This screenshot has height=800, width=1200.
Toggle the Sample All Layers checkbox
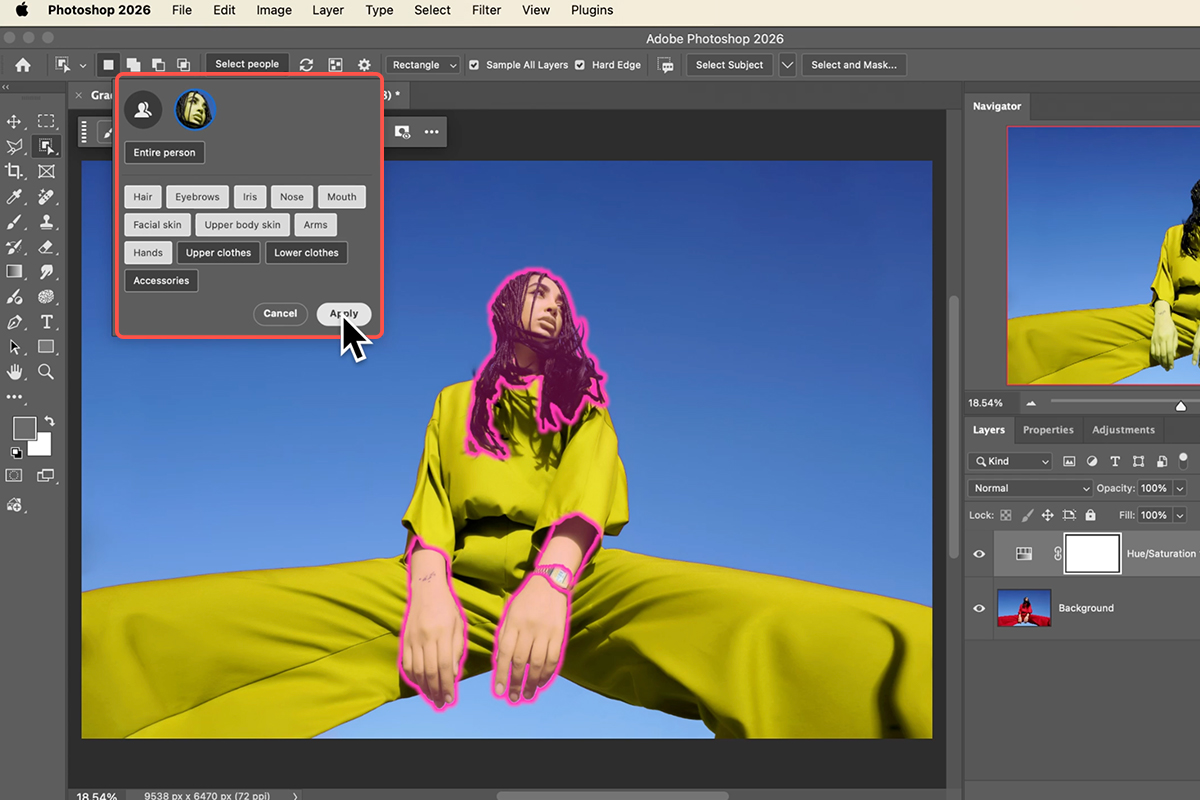click(x=474, y=65)
